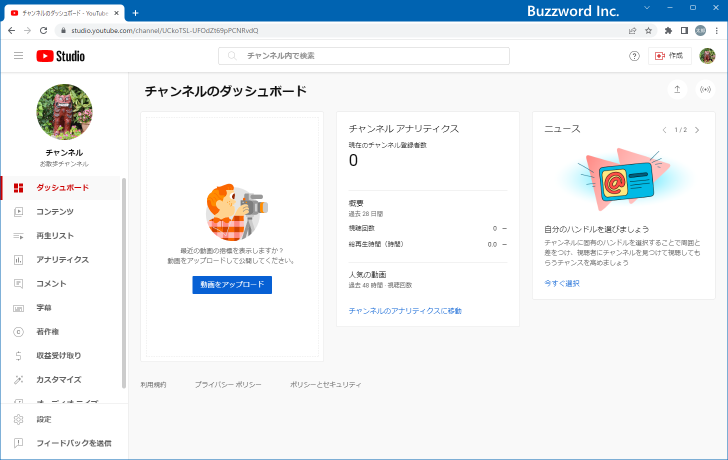This screenshot has height=460, width=728.
Task: Open プライバシー ポリシー footer link
Action: pos(228,385)
